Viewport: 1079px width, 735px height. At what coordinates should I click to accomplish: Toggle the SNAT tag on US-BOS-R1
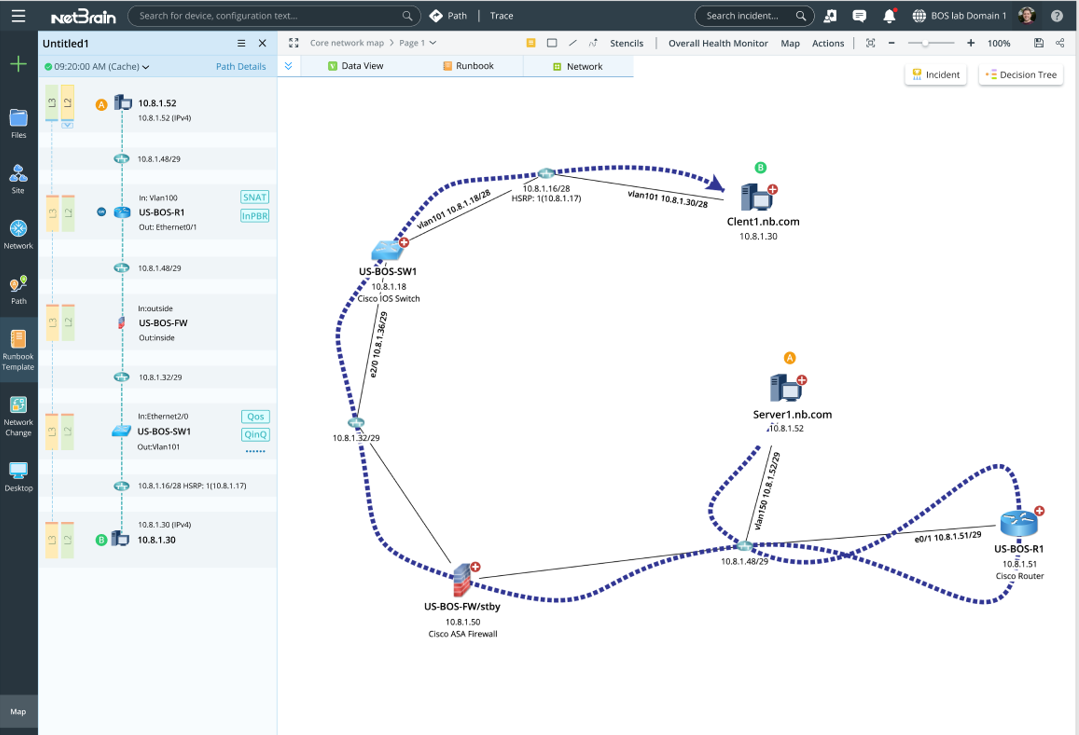tap(254, 197)
